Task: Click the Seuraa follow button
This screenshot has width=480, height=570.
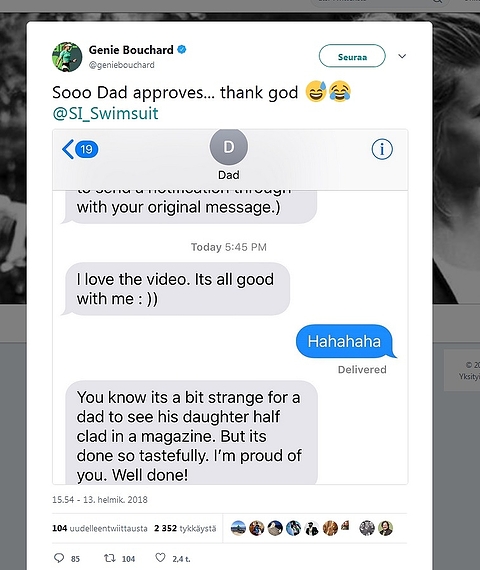Action: pyautogui.click(x=352, y=56)
